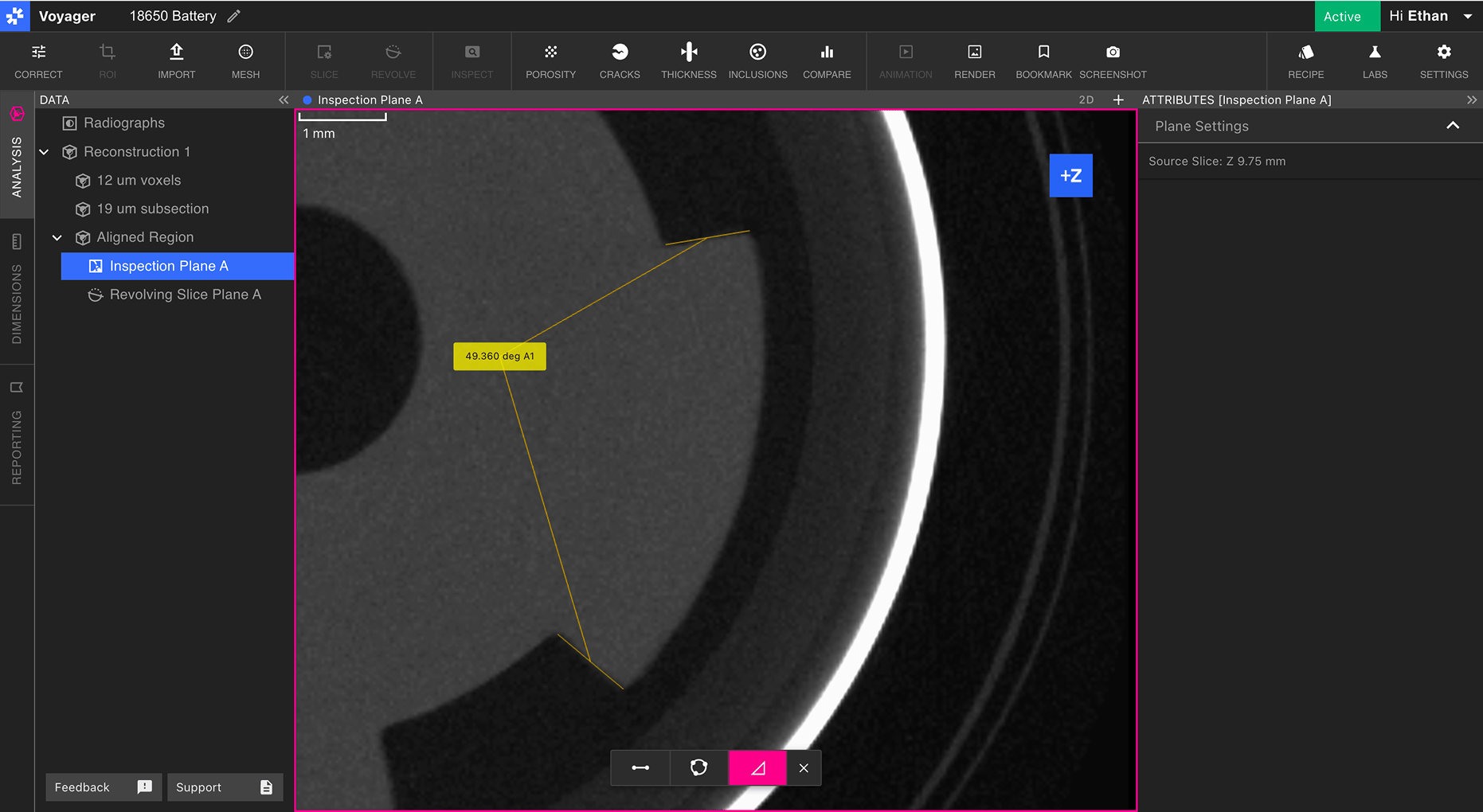Viewport: 1483px width, 812px height.
Task: Toggle the 2D view mode
Action: 1086,100
